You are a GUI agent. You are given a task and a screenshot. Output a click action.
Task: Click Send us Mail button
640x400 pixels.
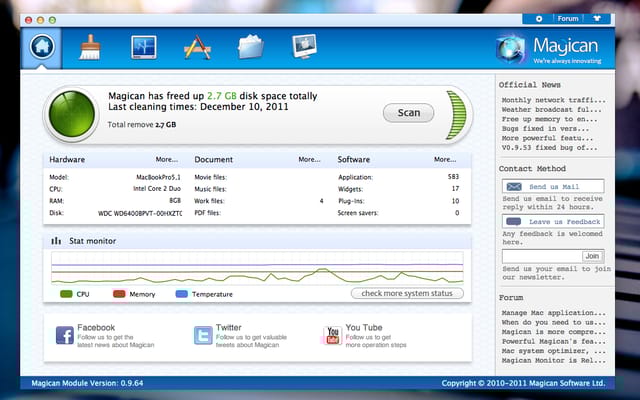click(553, 187)
